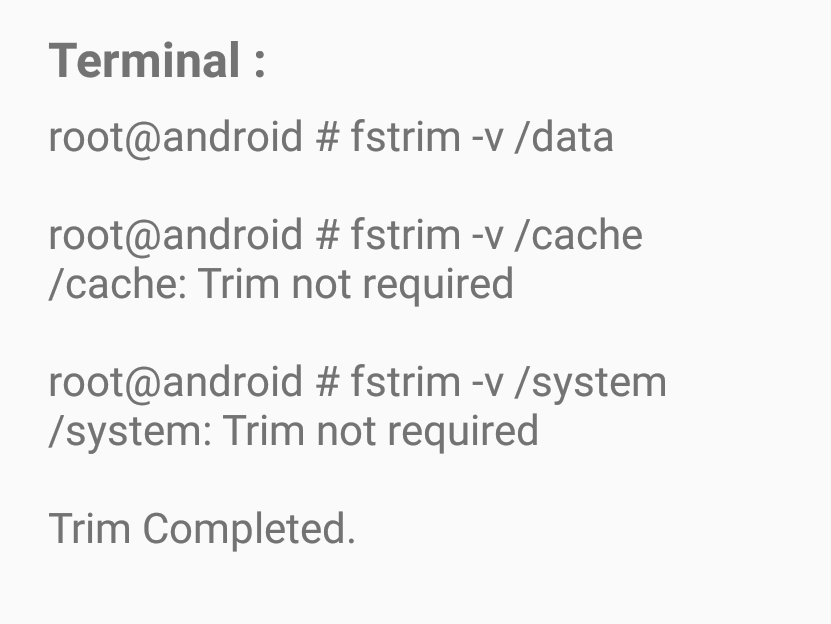Click the /cache: Trim not required output

click(281, 284)
